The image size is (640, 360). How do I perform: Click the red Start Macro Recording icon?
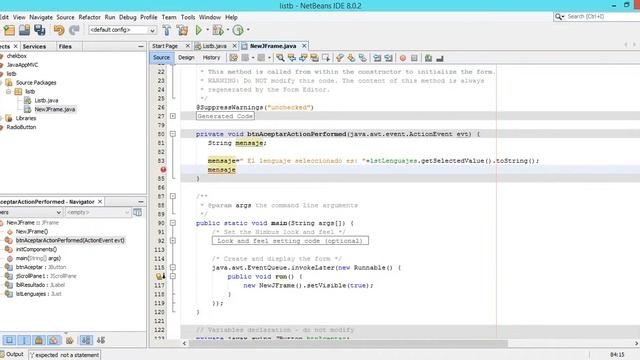tap(403, 58)
